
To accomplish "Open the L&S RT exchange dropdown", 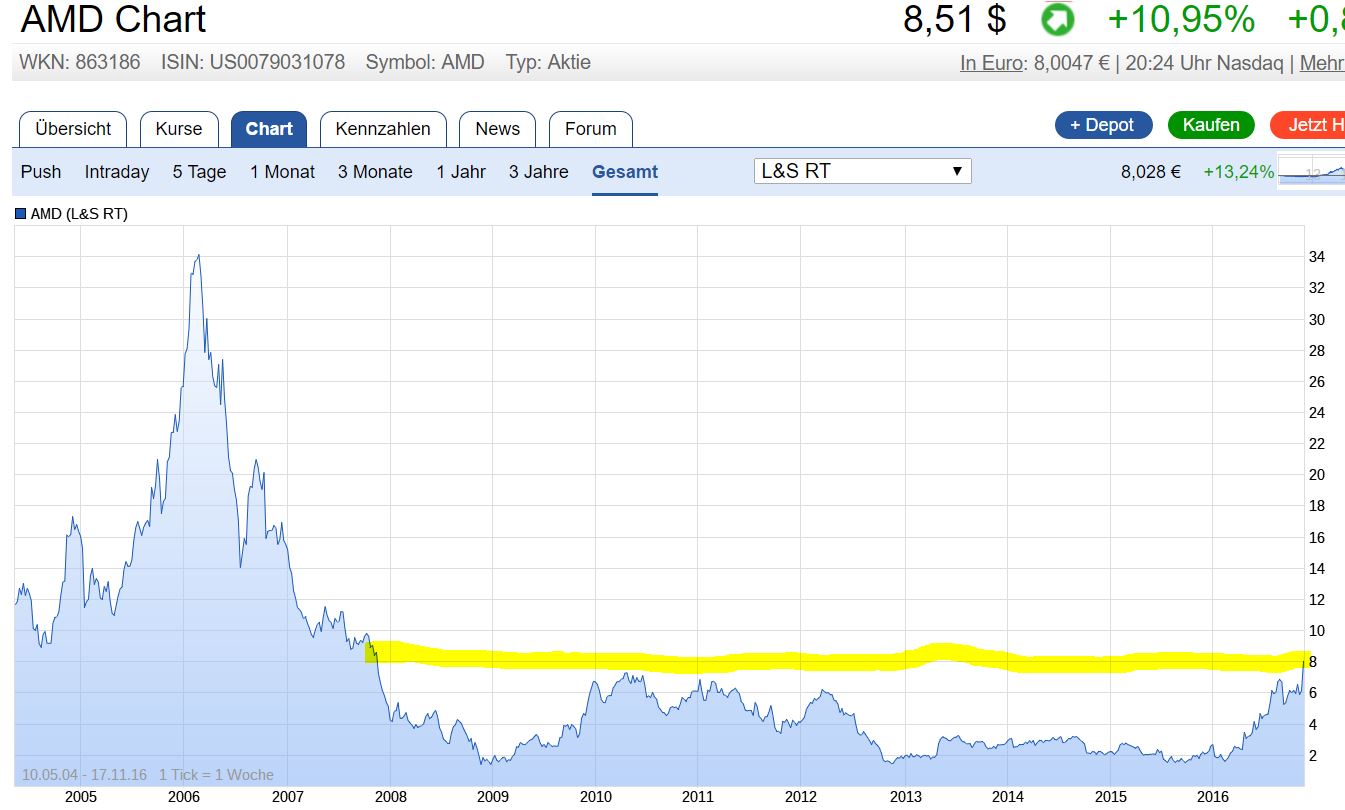I will coord(862,171).
